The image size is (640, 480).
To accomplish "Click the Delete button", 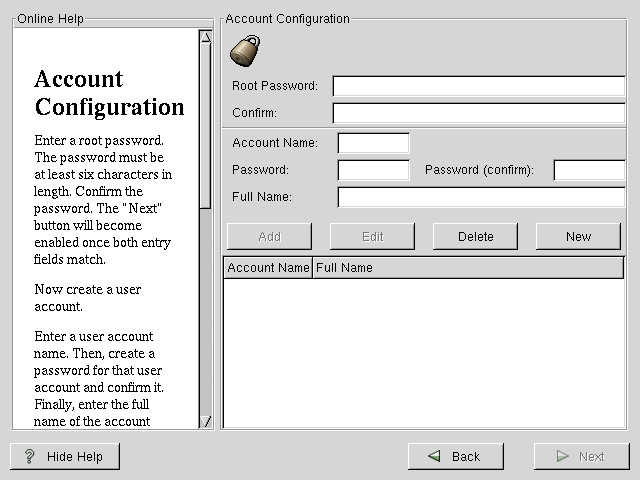I will click(x=476, y=237).
